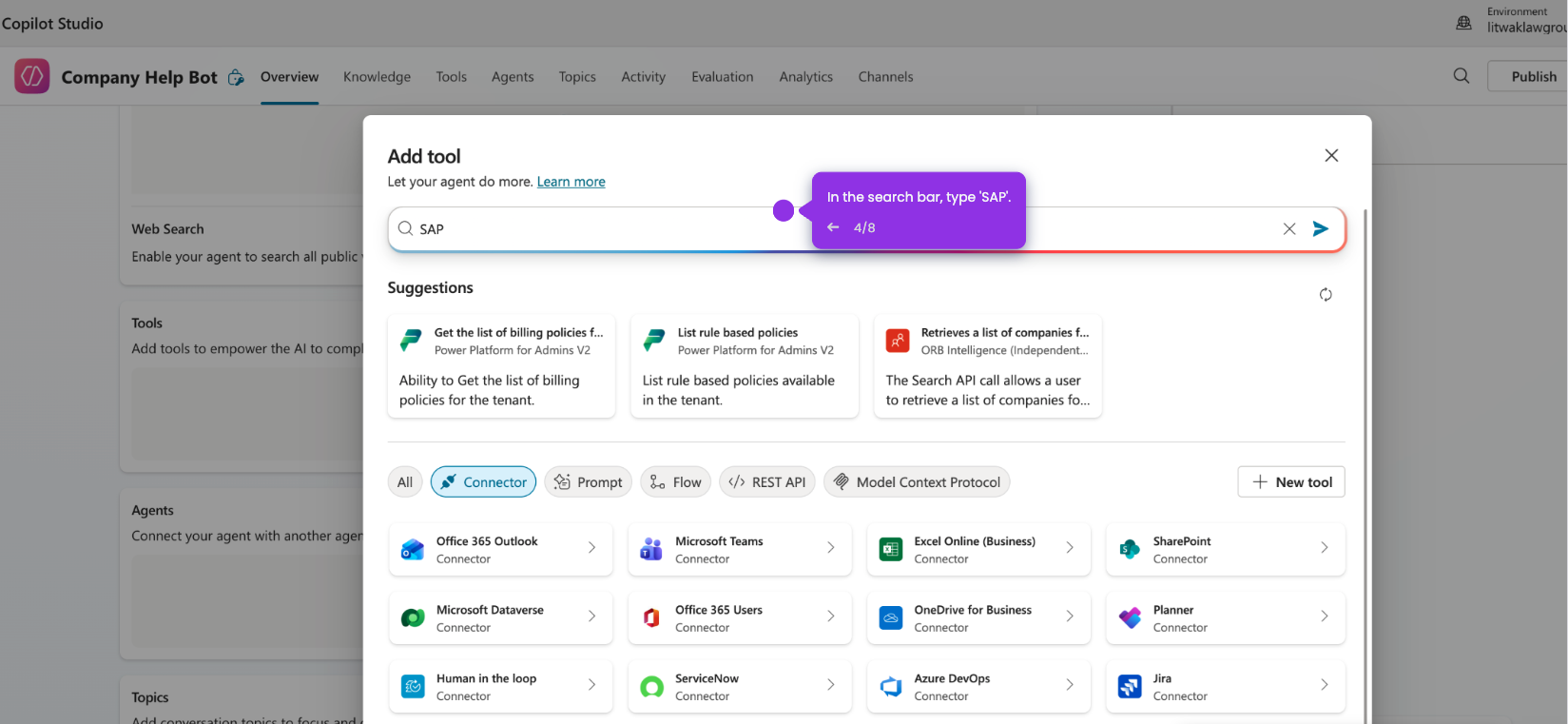Click the Office 365 Users icon
Screen dimensions: 1568x724
[x=651, y=617]
